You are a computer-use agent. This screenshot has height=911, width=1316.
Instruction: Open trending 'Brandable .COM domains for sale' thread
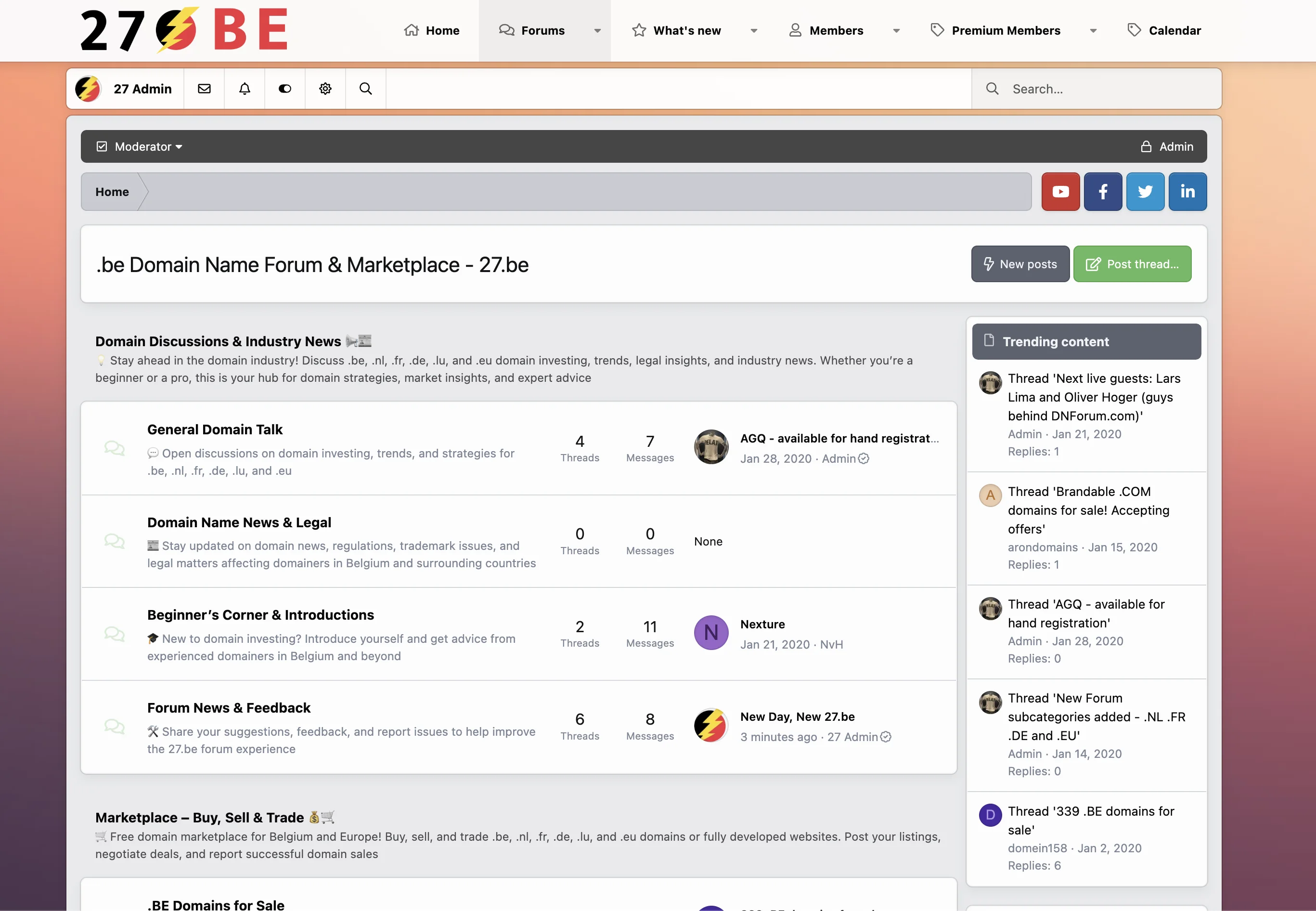1088,510
